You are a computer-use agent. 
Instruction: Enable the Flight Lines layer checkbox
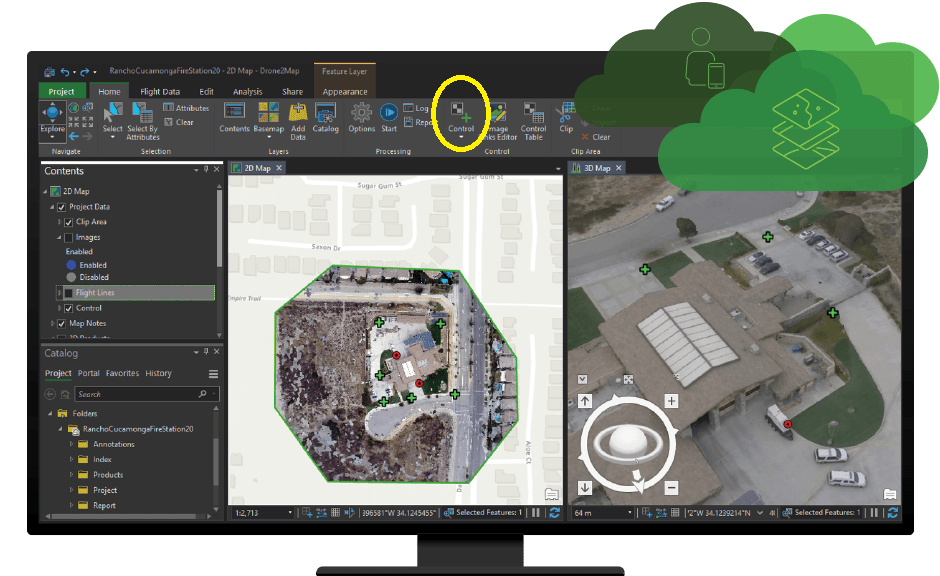[68, 292]
